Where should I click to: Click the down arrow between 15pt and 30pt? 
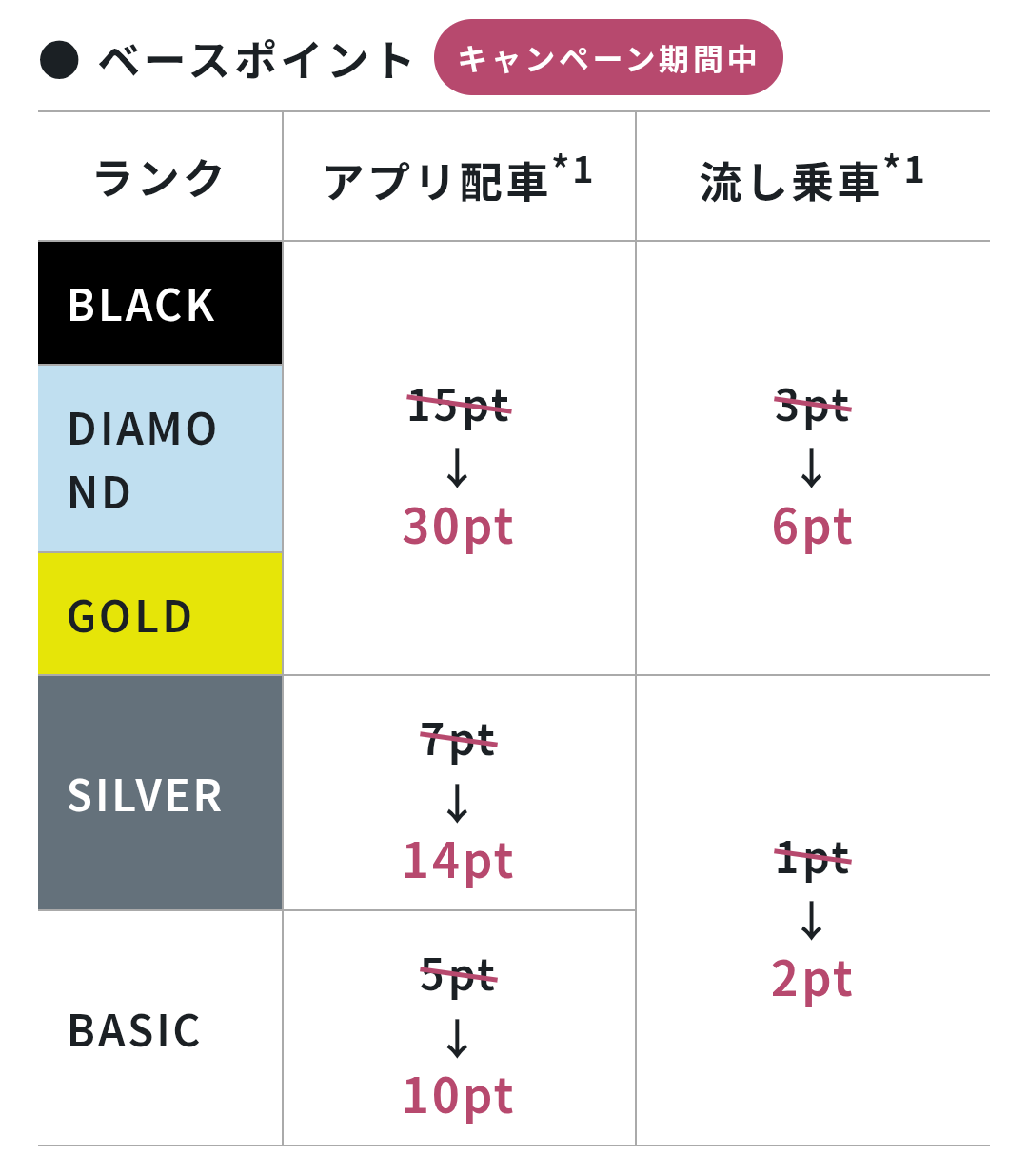(x=458, y=467)
